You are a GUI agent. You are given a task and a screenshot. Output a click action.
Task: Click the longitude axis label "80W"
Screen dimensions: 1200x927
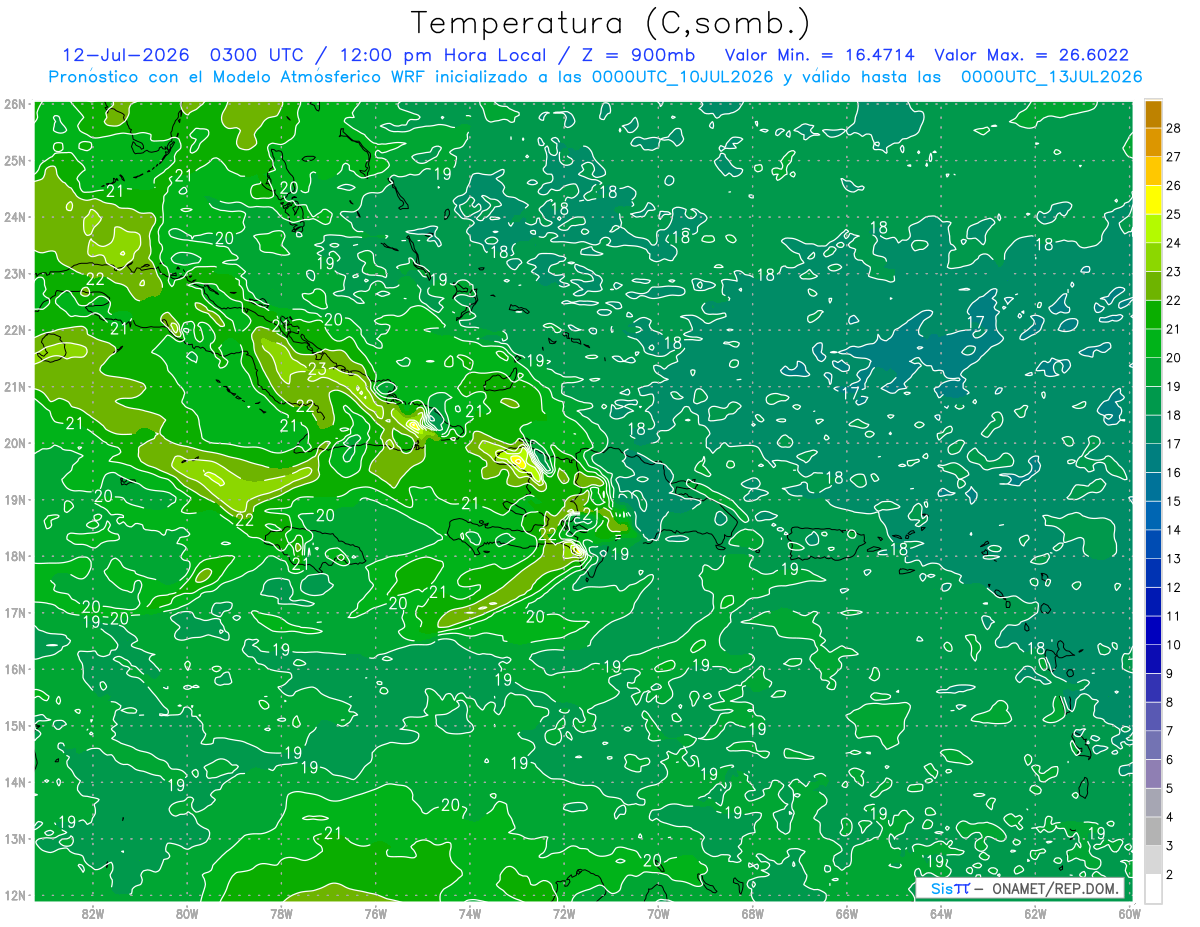187,913
